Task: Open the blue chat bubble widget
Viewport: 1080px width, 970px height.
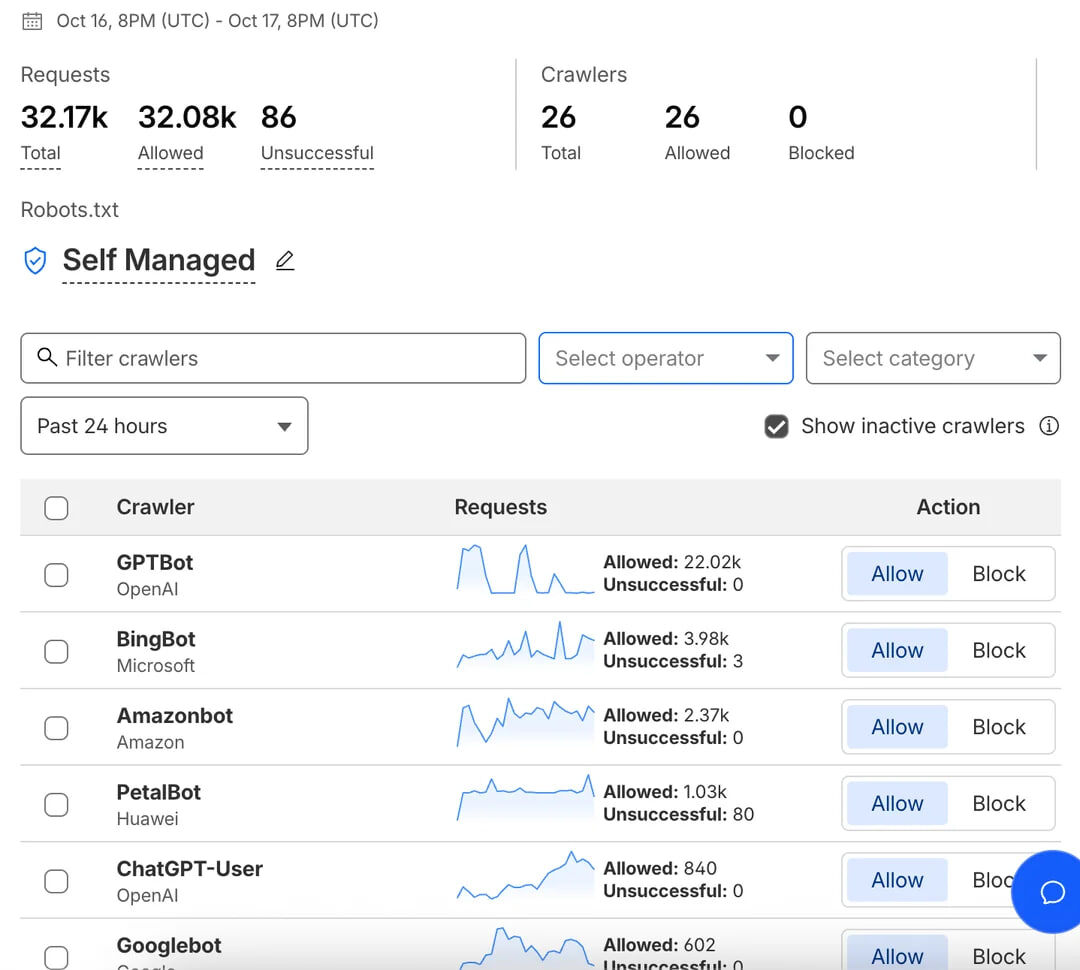Action: pyautogui.click(x=1051, y=891)
